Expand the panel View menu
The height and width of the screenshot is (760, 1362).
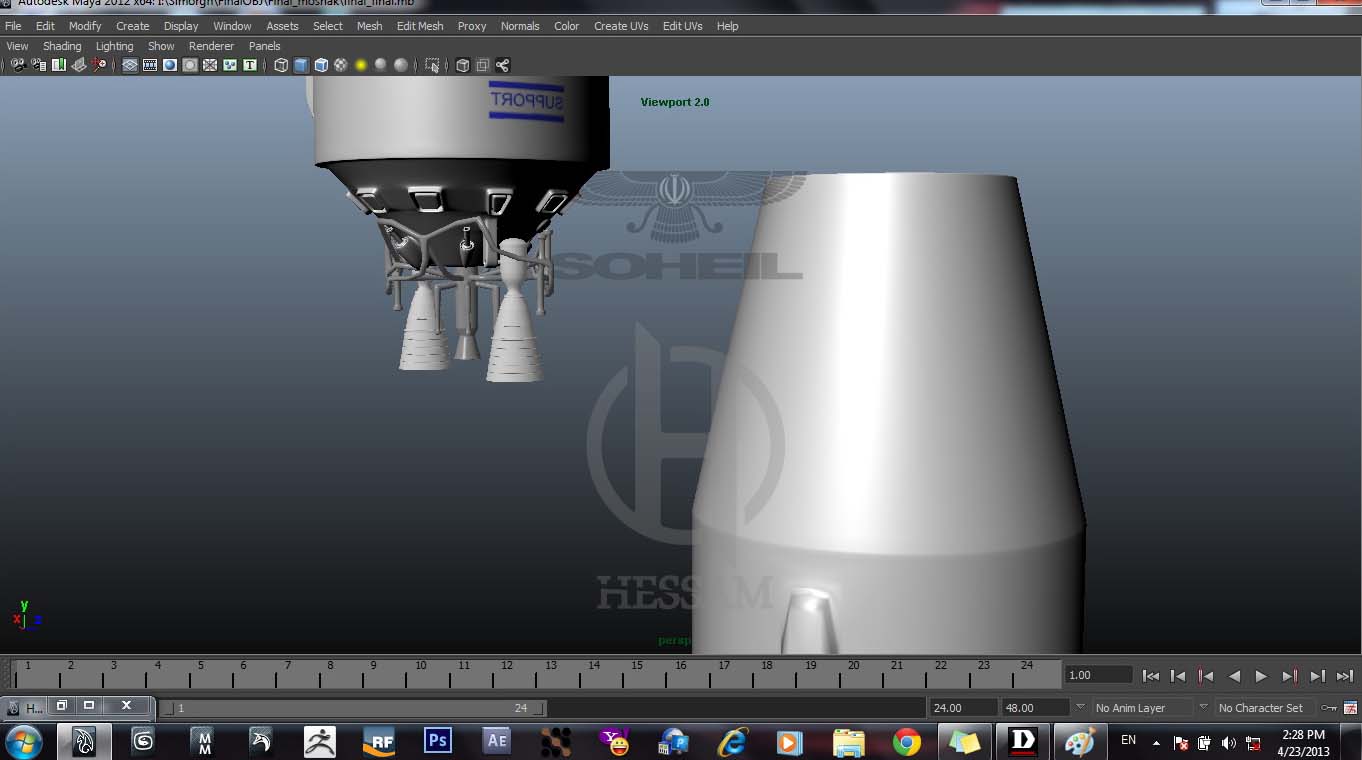(x=17, y=46)
